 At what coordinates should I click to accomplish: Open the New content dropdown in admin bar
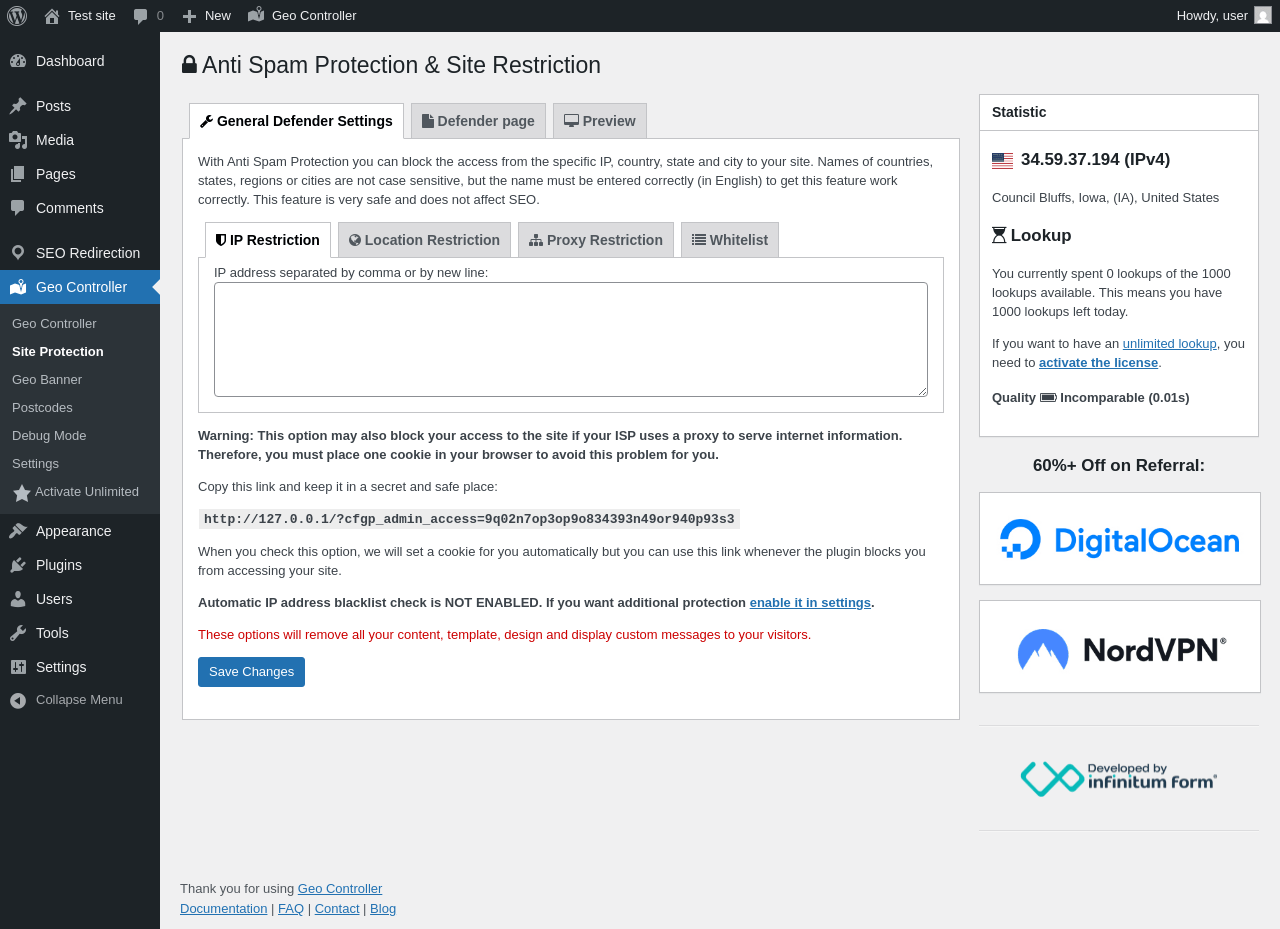(206, 16)
